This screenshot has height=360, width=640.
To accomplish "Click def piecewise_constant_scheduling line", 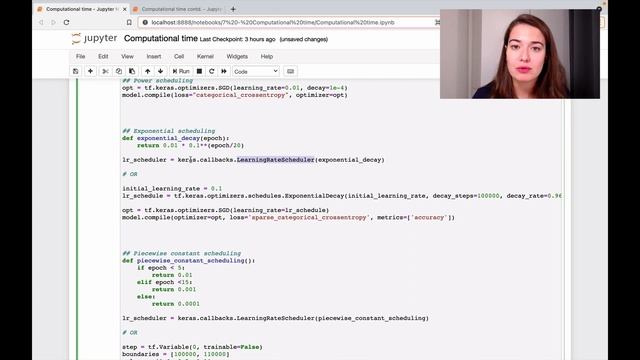I will (x=189, y=261).
